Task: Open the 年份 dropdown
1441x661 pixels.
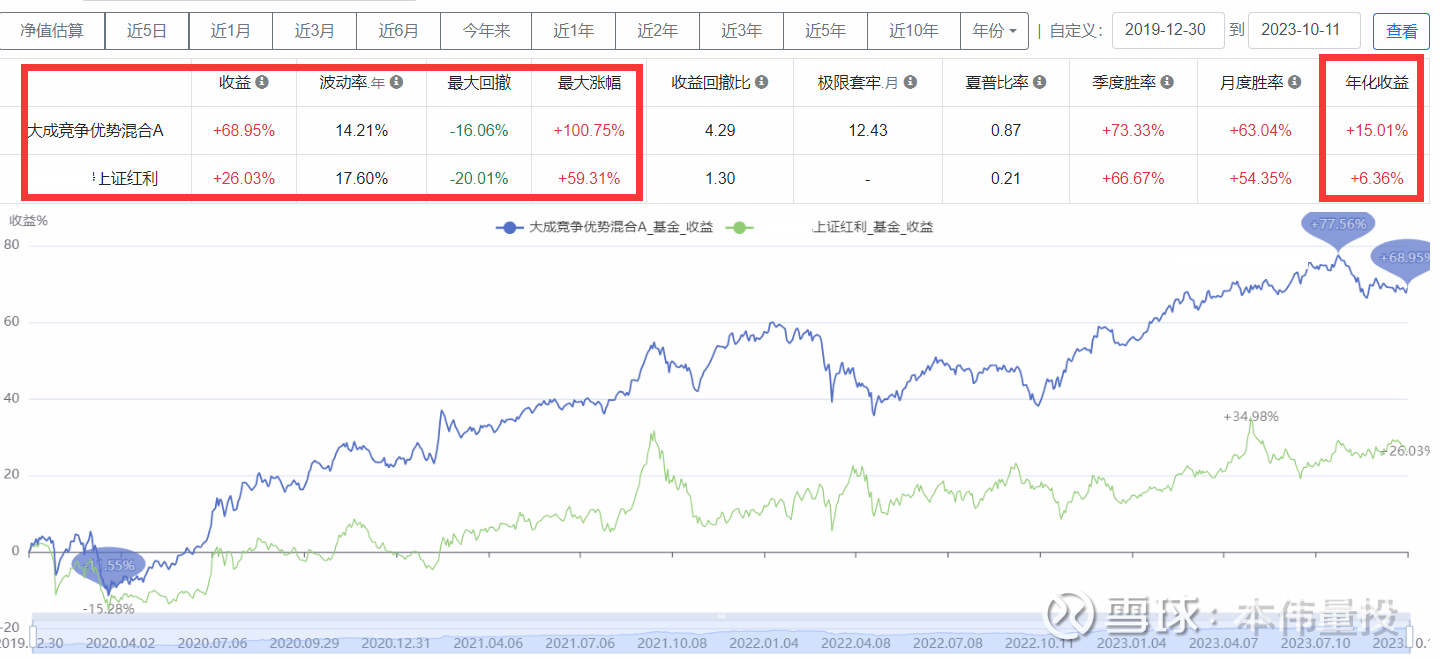Action: 994,31
